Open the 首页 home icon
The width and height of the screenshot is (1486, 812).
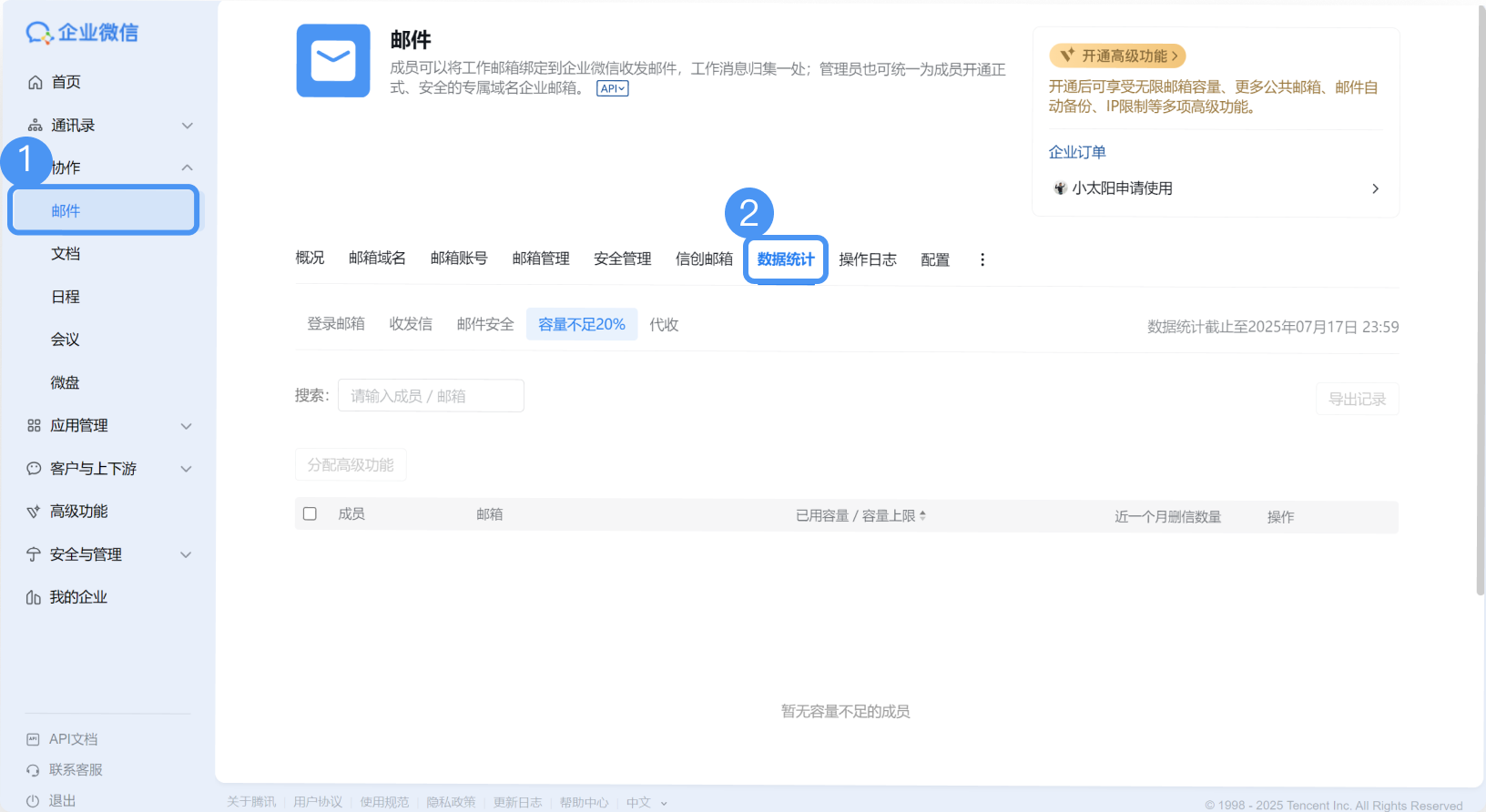pos(36,82)
